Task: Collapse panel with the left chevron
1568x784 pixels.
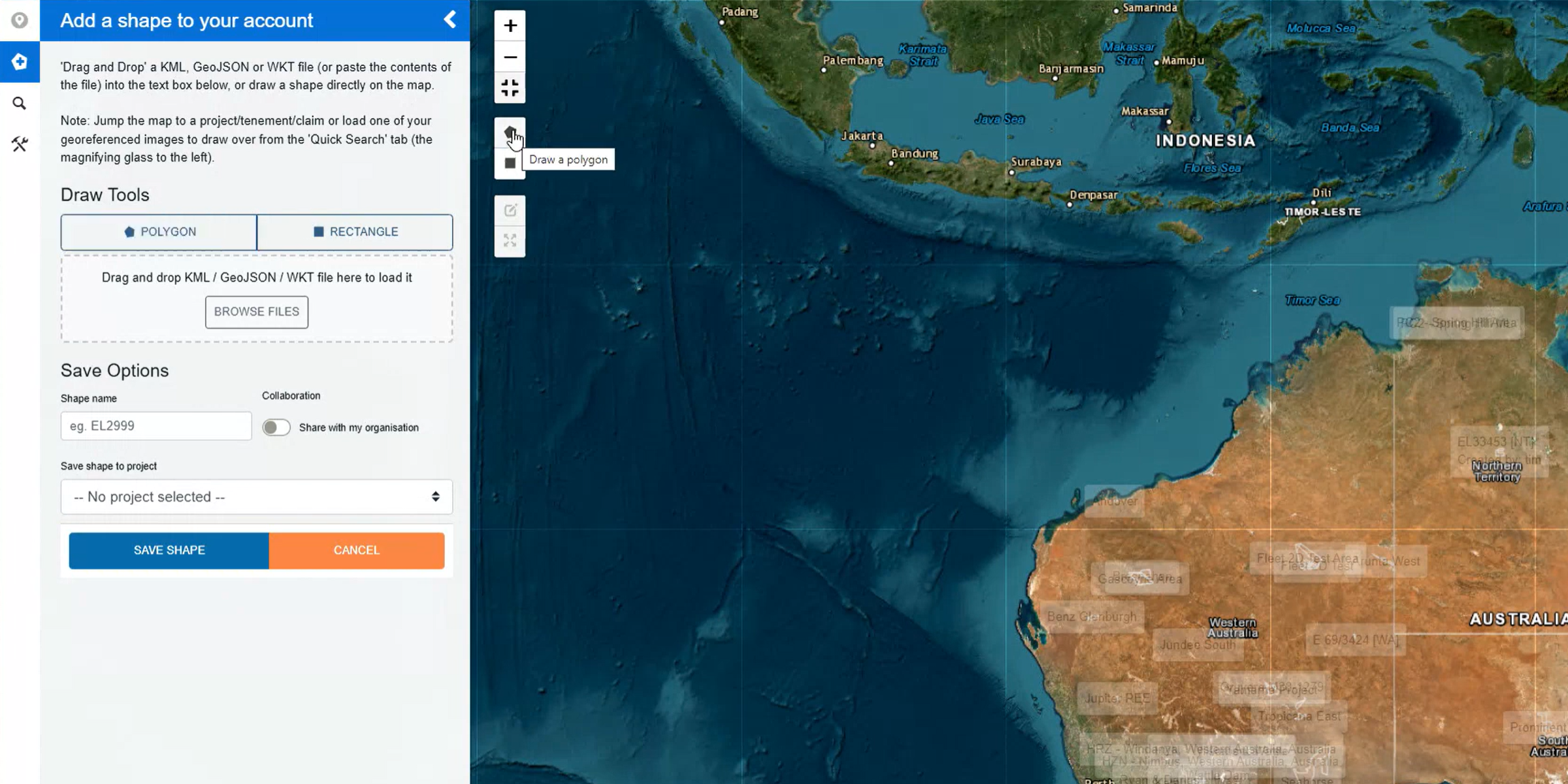Action: click(450, 20)
